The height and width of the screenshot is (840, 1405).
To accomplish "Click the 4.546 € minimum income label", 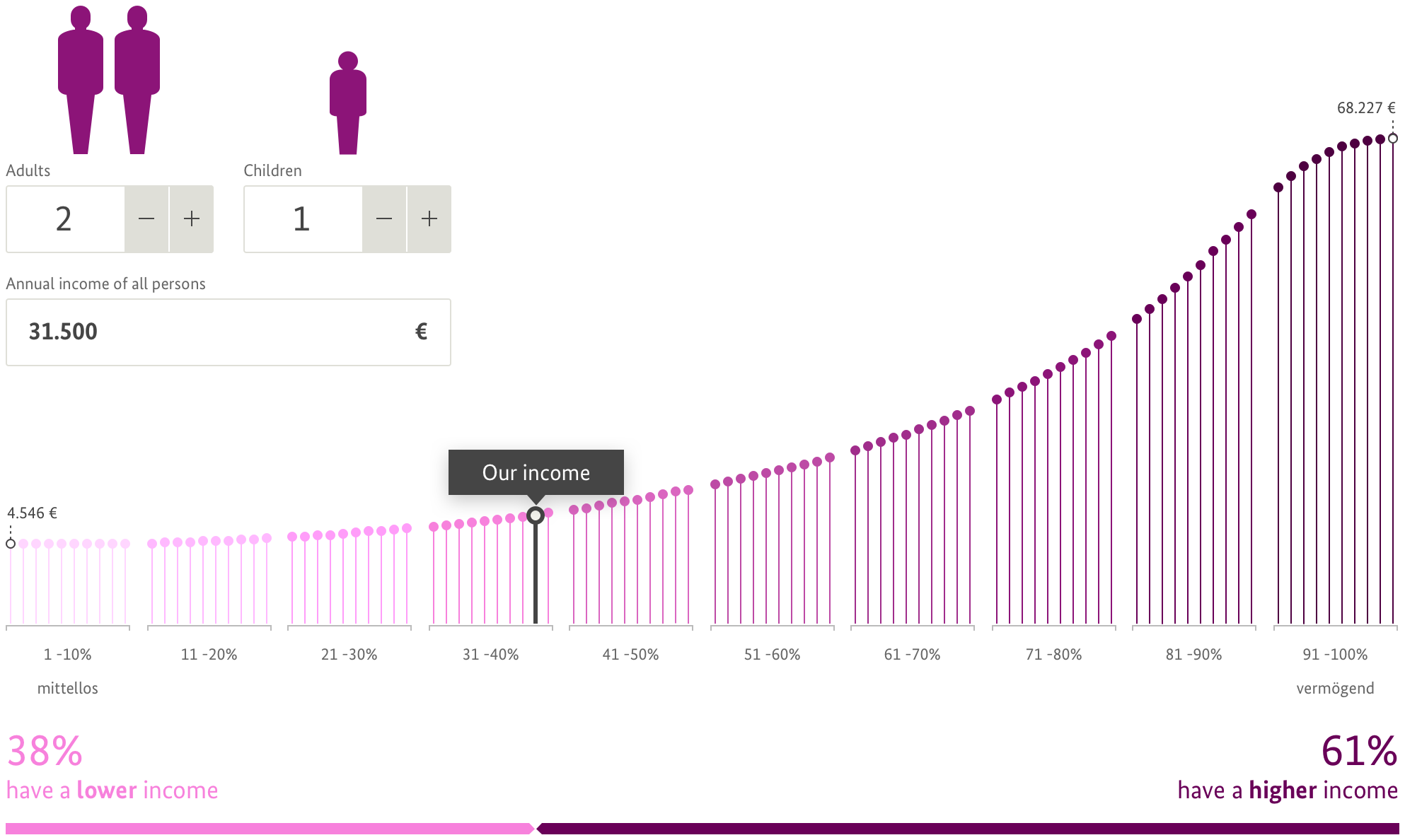I will pyautogui.click(x=33, y=513).
